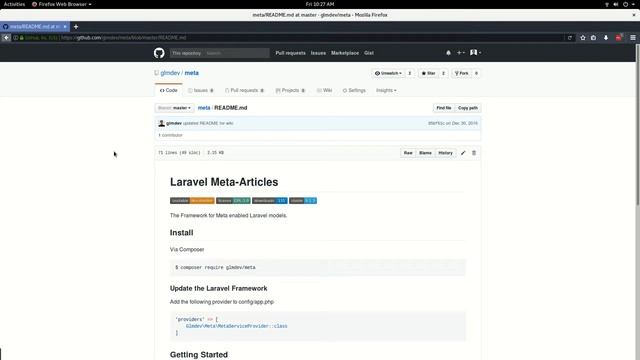Reload page with the refresh icon
The image size is (640, 360).
click(x=569, y=38)
